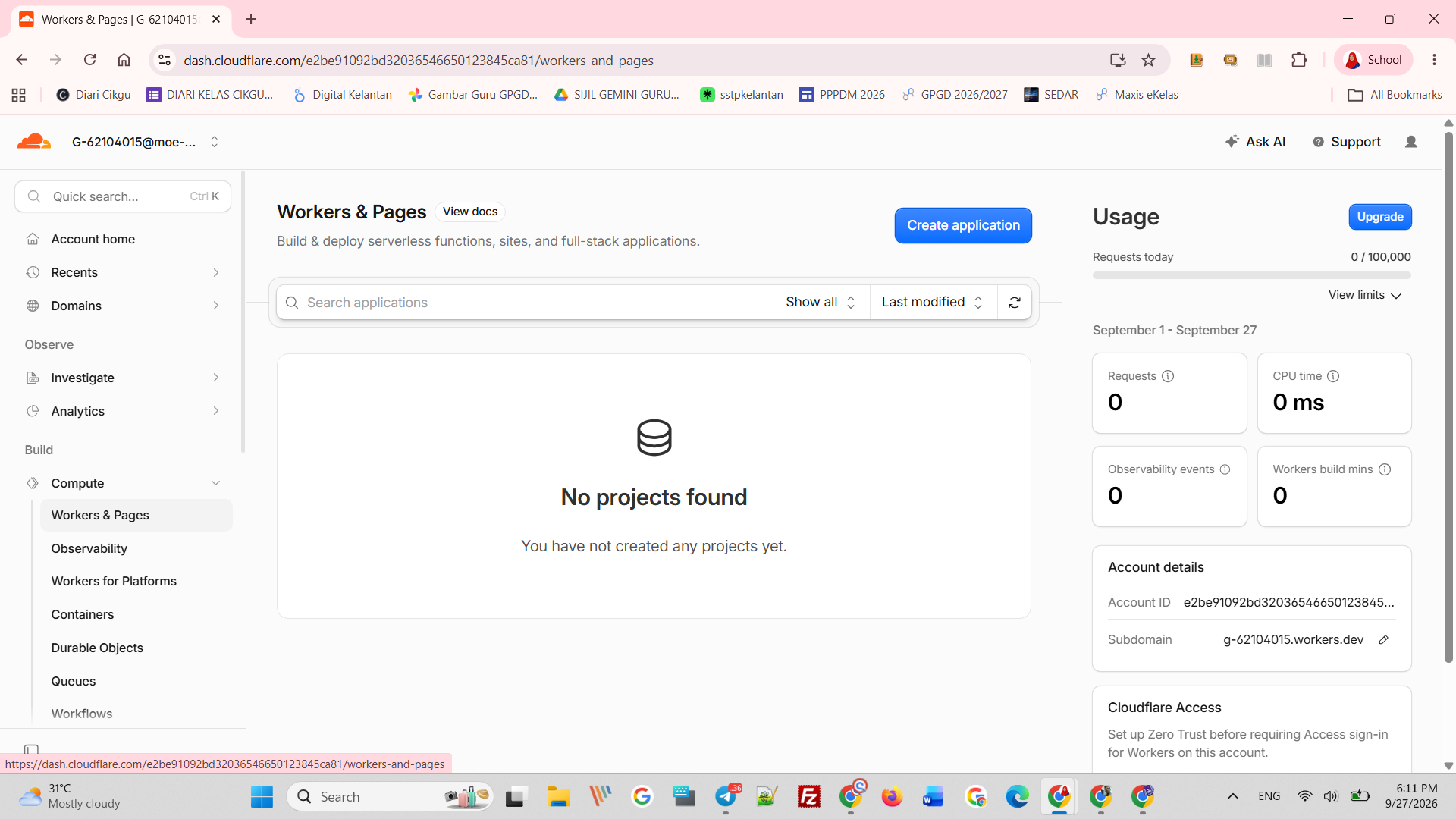
Task: Focus the Quick search field
Action: pyautogui.click(x=123, y=196)
